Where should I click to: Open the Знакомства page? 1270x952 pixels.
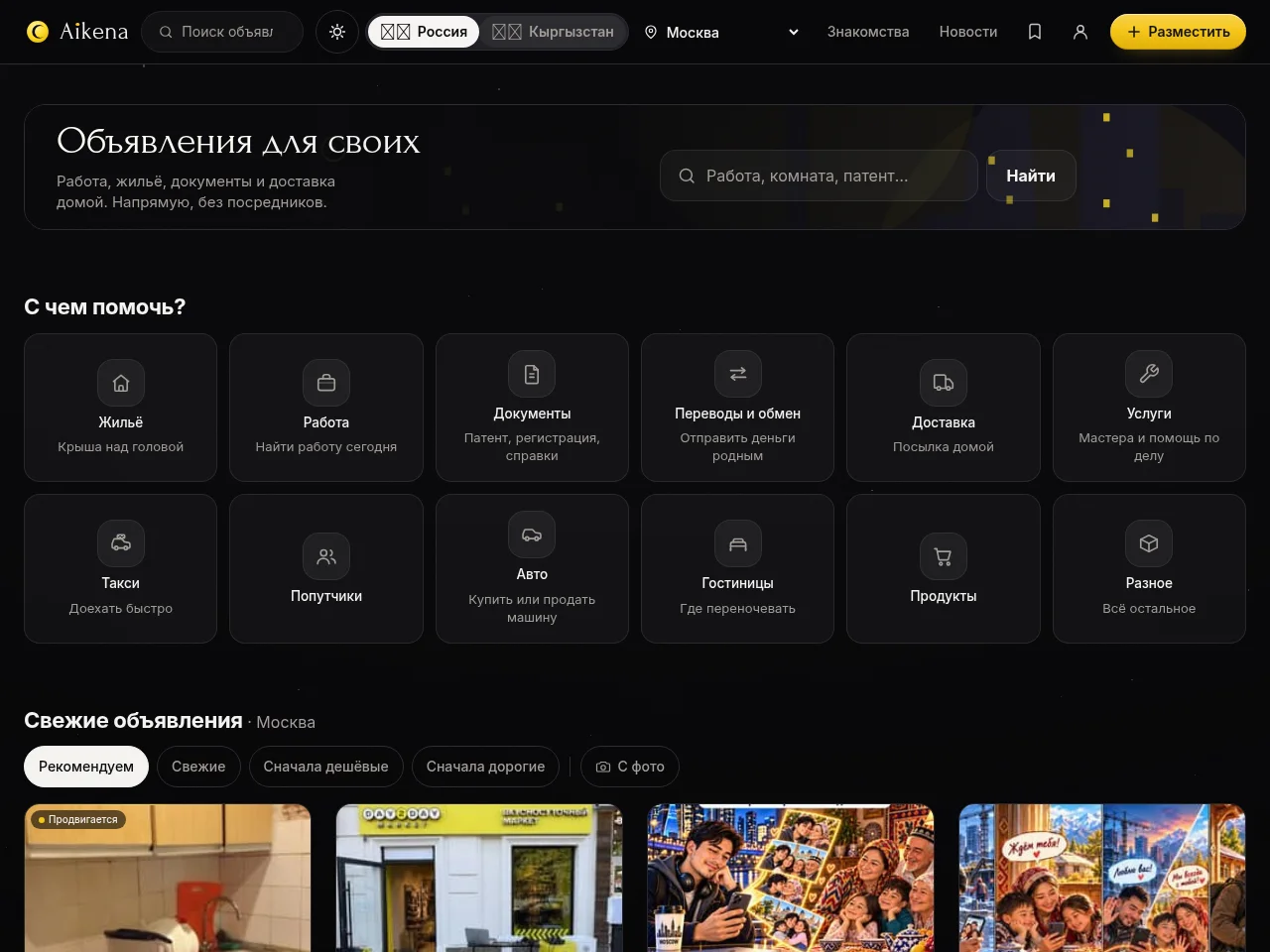[868, 32]
